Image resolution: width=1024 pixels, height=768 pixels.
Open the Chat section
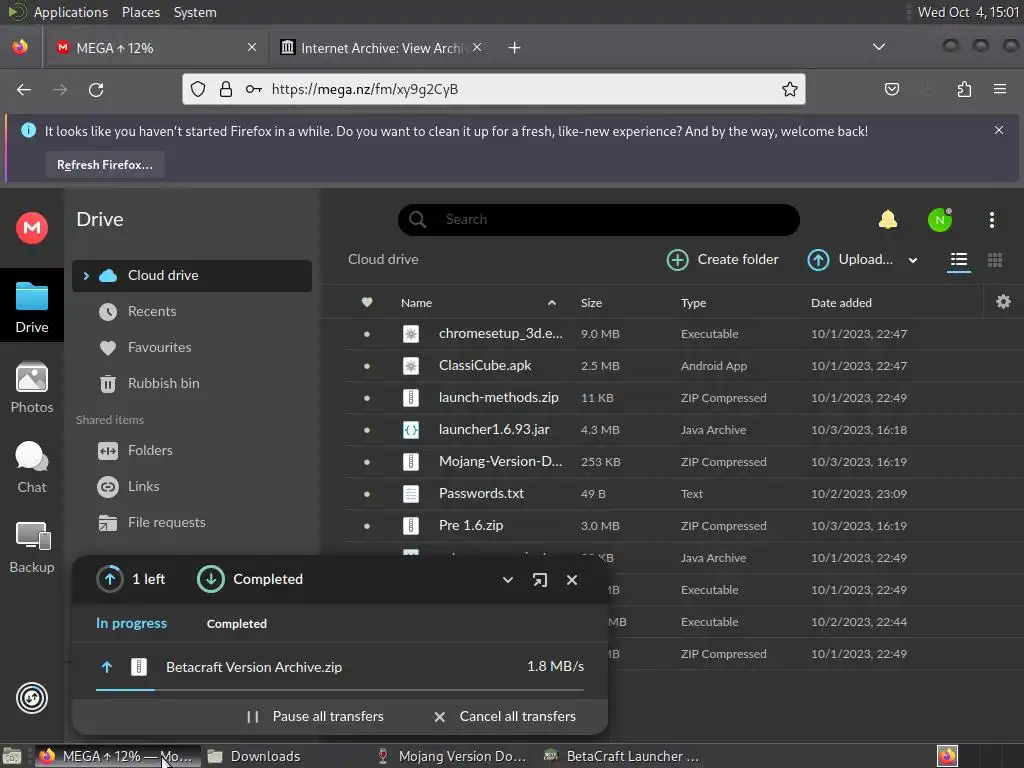pos(32,468)
